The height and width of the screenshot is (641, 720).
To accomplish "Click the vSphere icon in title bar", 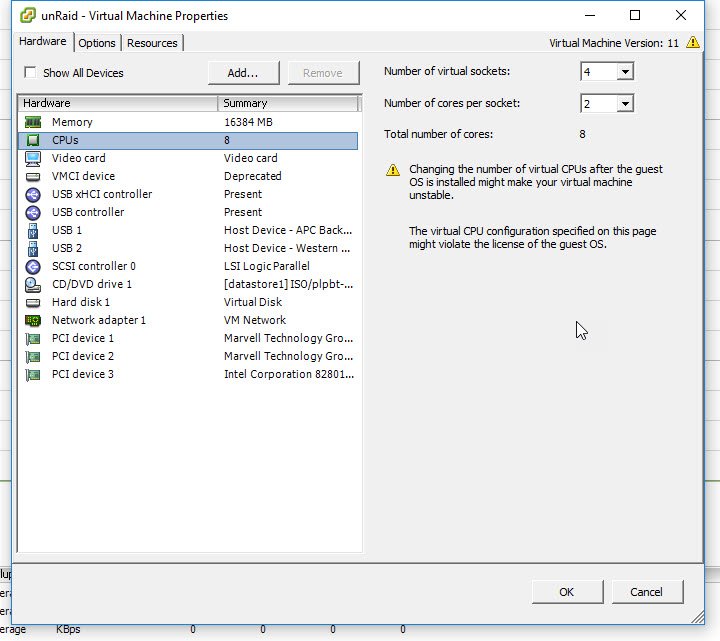I will coord(28,15).
